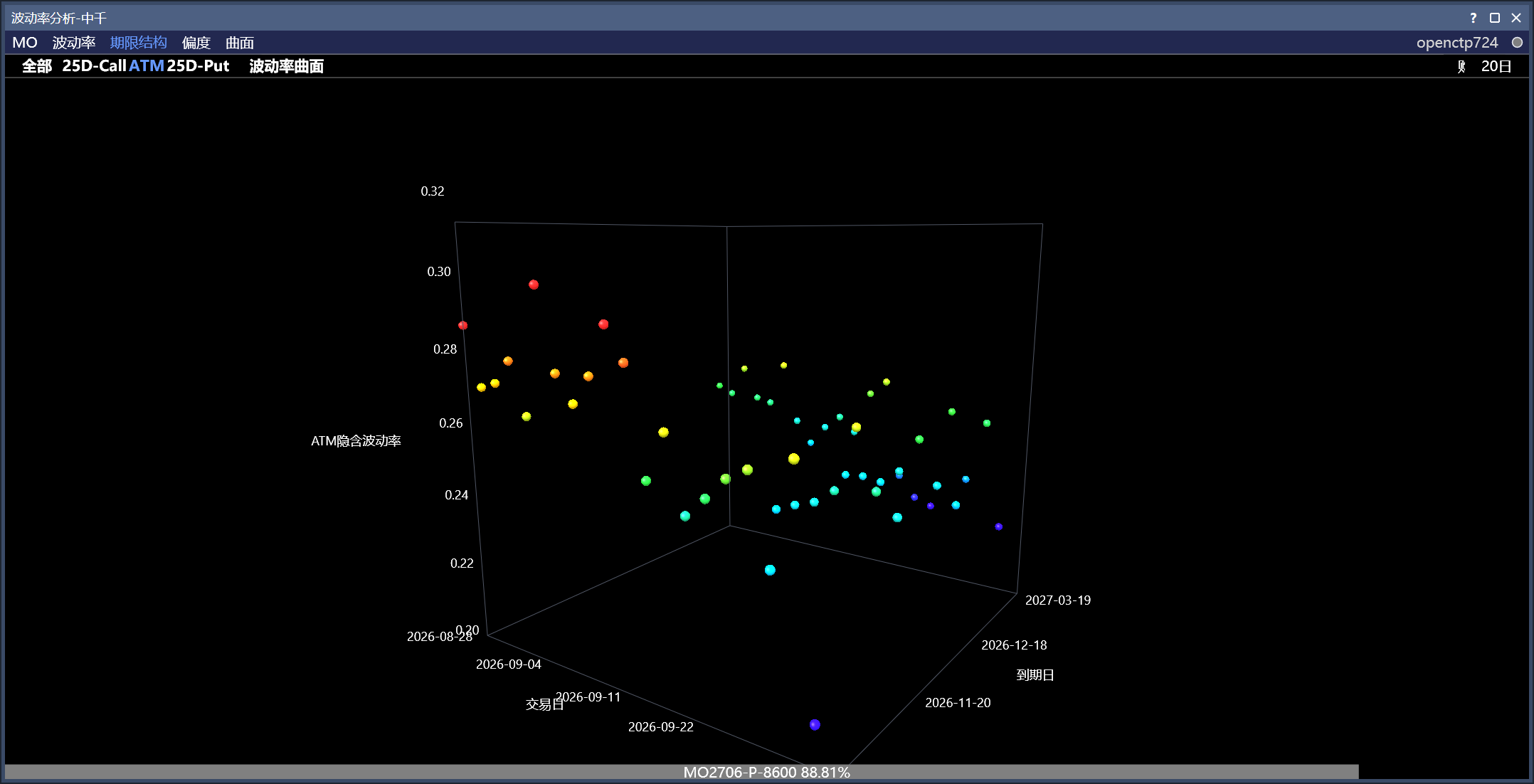The image size is (1534, 784).
Task: Open the MO product selector
Action: click(x=25, y=43)
